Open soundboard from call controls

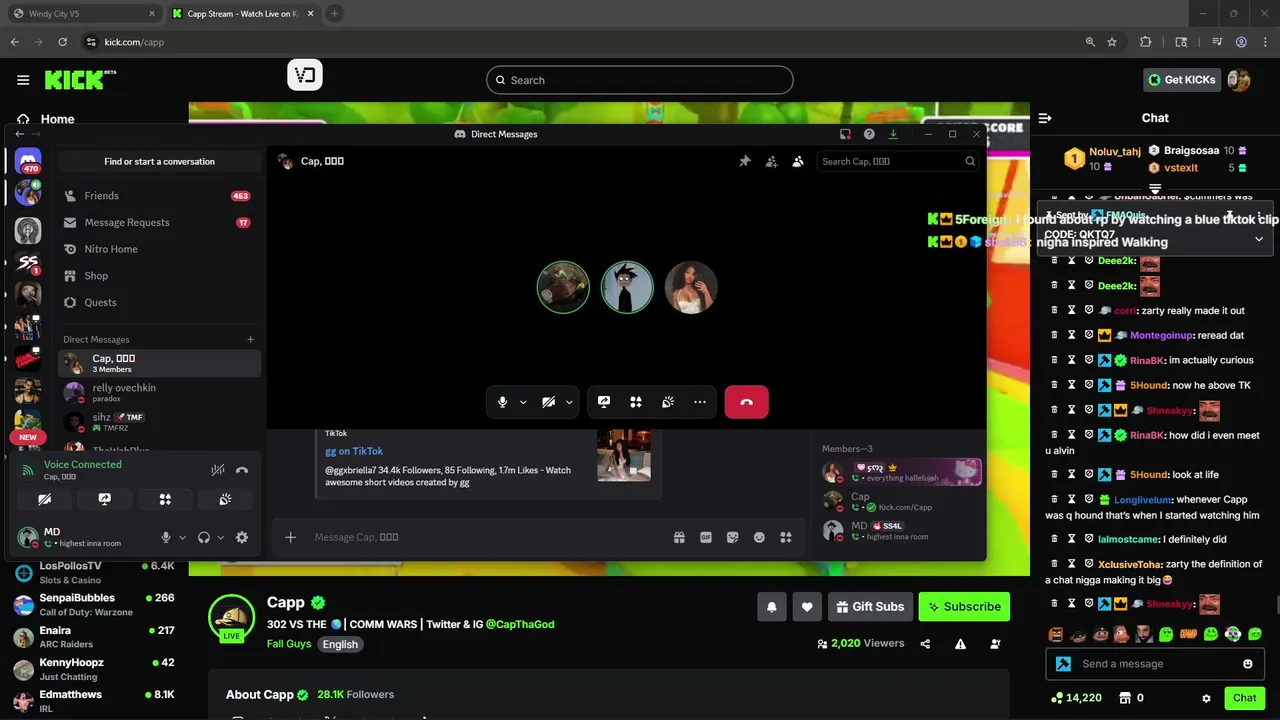[668, 402]
